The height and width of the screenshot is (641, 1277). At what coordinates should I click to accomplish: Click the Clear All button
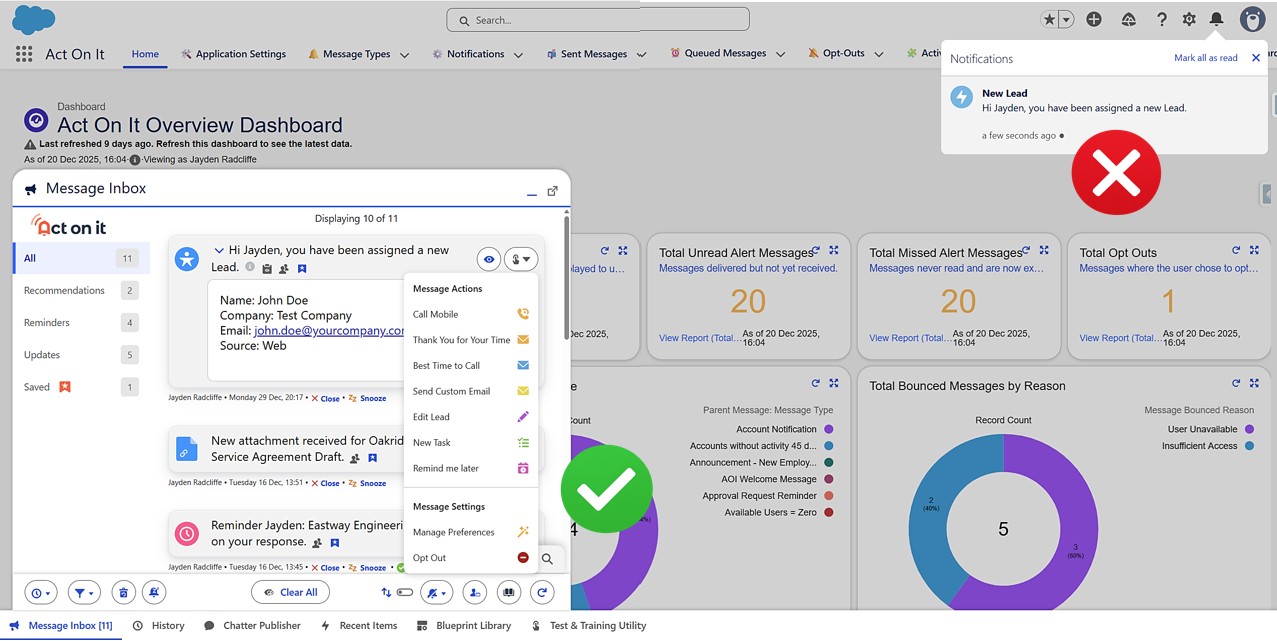(x=290, y=592)
